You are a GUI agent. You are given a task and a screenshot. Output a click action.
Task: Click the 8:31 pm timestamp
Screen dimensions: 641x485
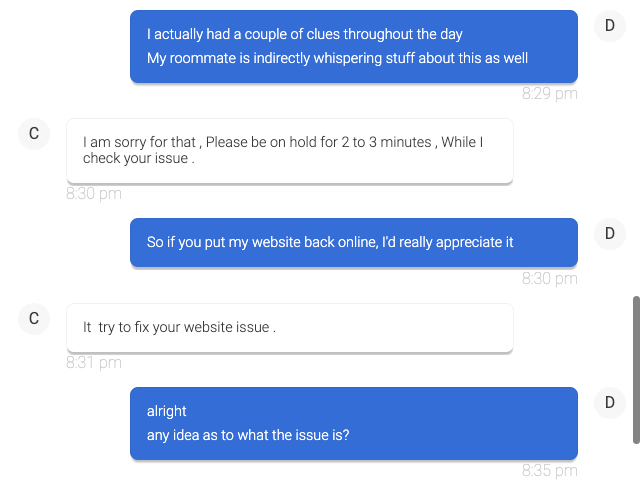tap(94, 363)
